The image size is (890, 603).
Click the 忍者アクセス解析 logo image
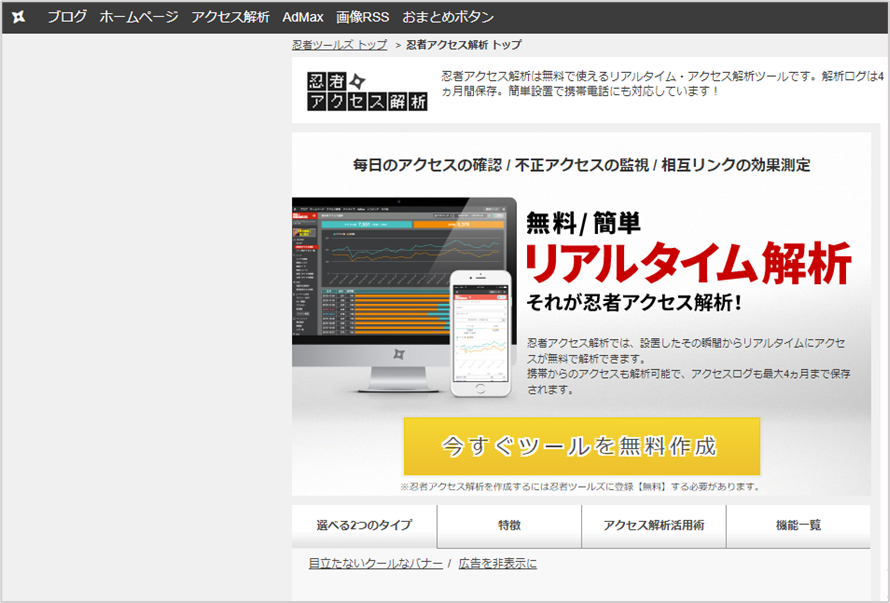(x=367, y=91)
